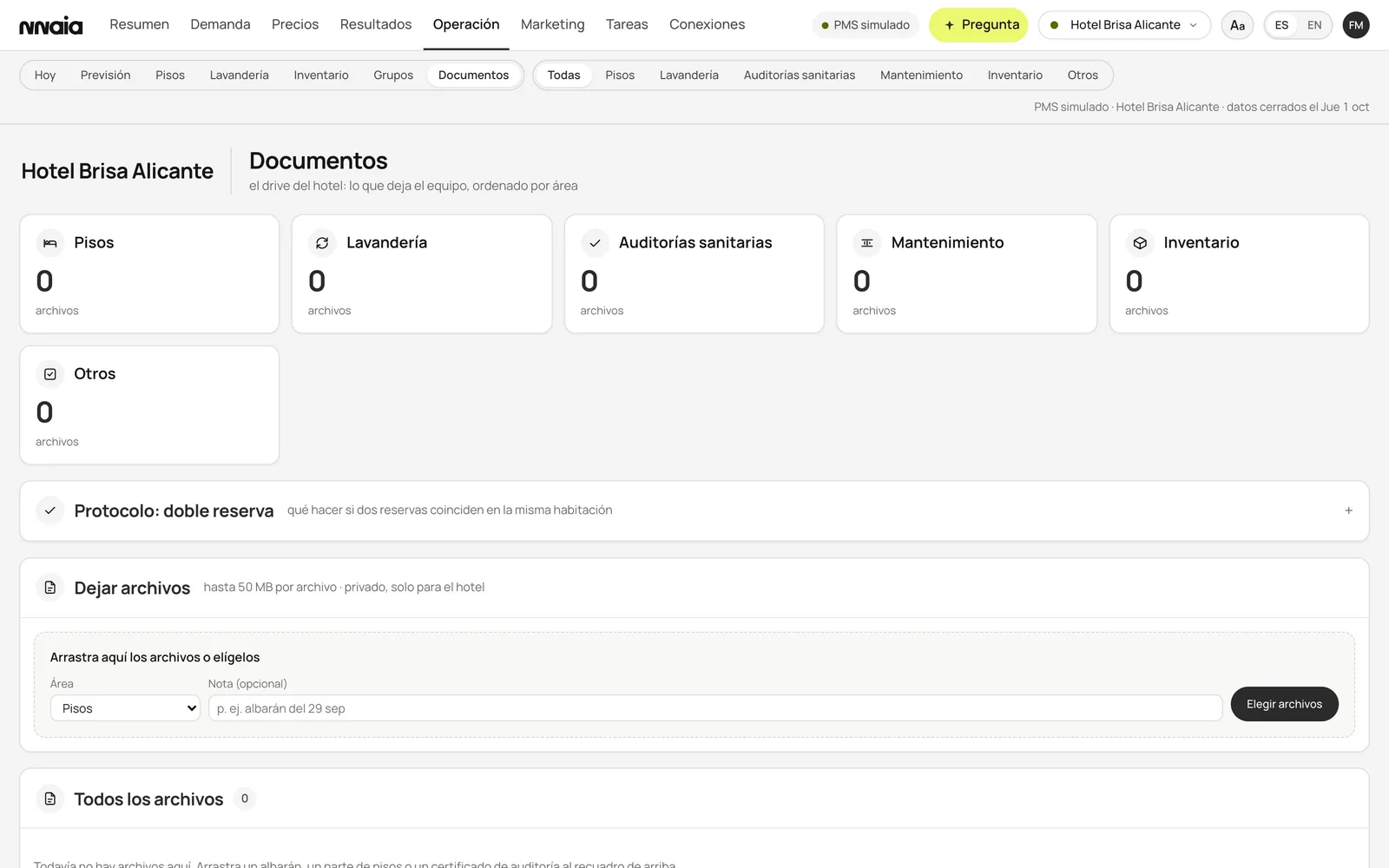Click the checkmark icon beside Protocolo: doble reserva
Viewport: 1389px width, 868px height.
click(x=50, y=510)
